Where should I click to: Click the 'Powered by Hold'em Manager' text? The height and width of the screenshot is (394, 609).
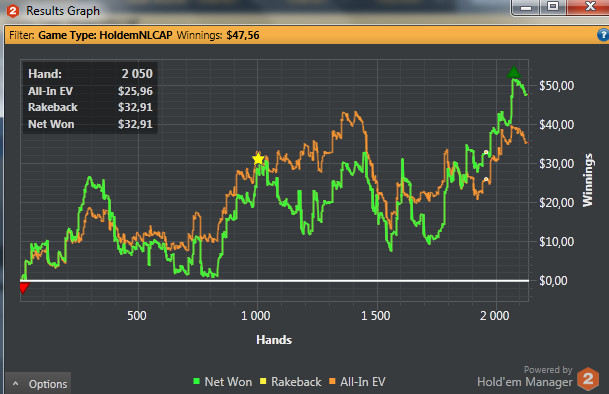(525, 377)
